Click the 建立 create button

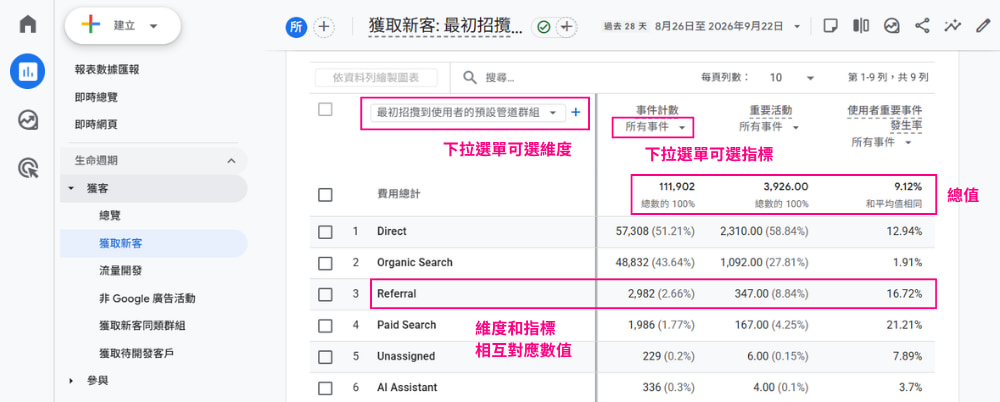pos(122,26)
